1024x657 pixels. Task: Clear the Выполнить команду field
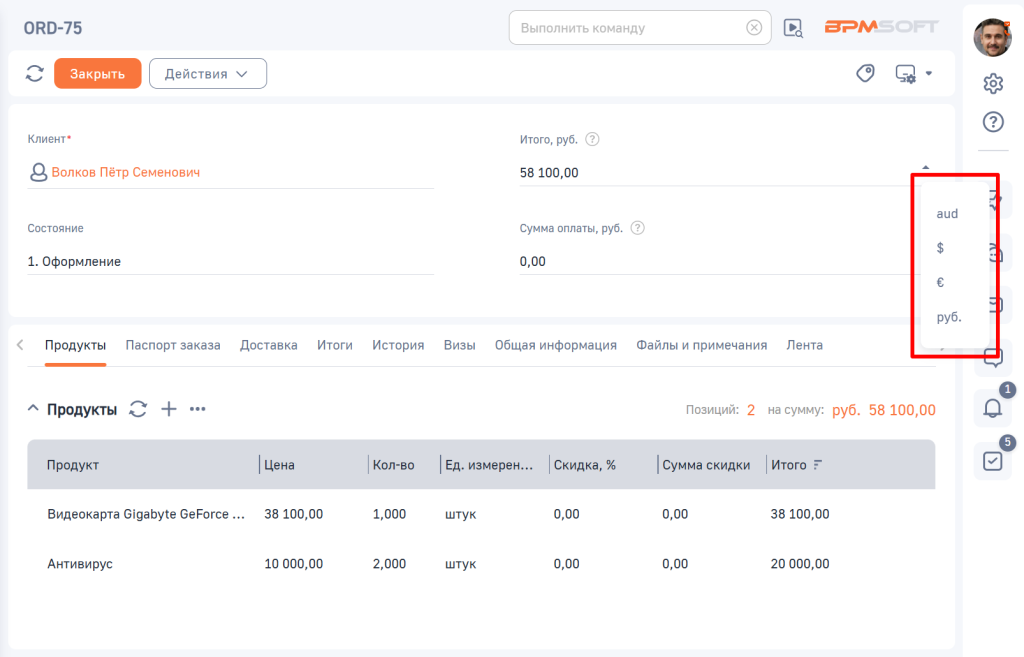[x=754, y=28]
